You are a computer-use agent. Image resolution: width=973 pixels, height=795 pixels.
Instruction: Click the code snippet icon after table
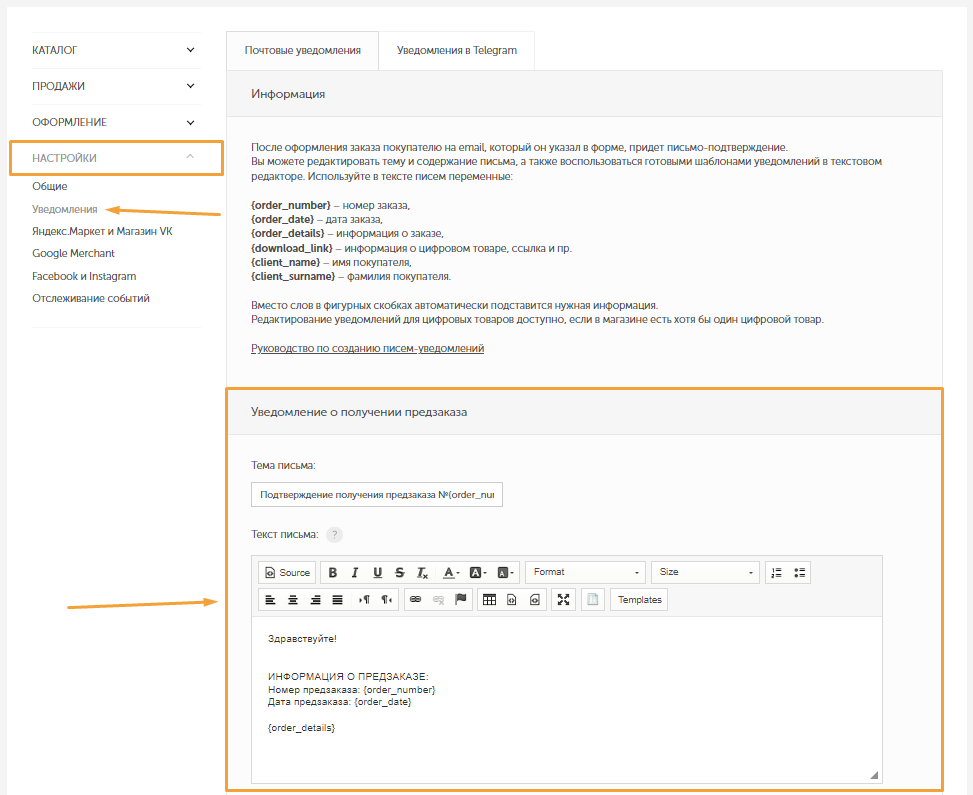coord(511,600)
